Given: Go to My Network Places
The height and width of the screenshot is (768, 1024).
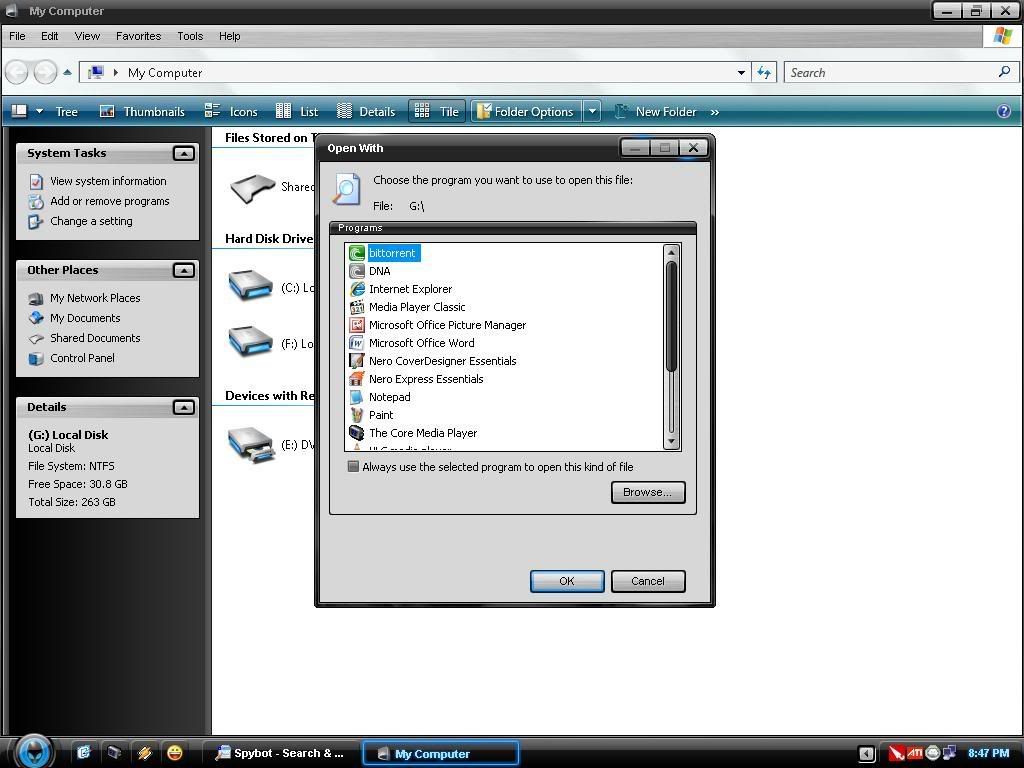Looking at the screenshot, I should point(95,298).
